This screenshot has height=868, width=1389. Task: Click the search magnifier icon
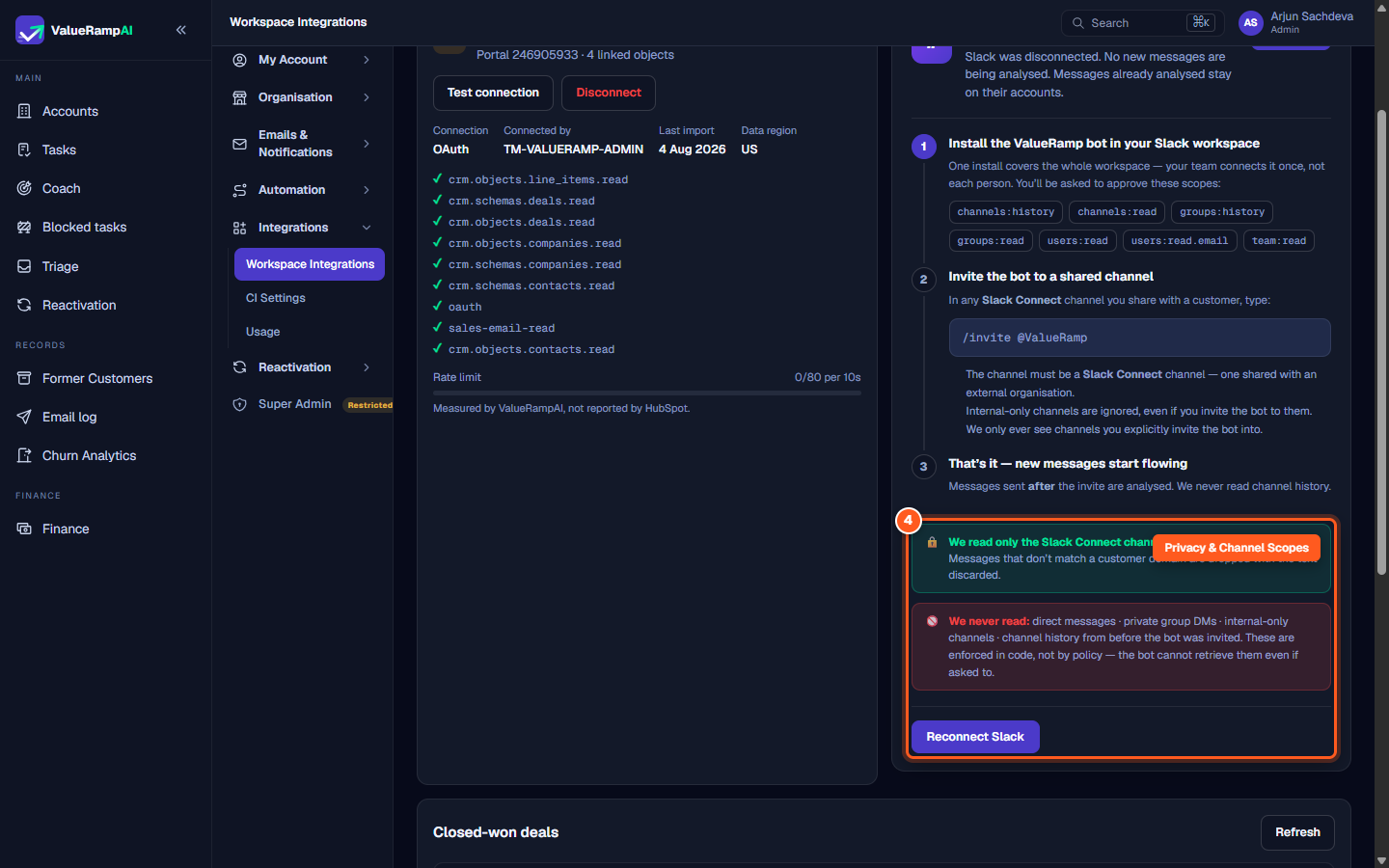pyautogui.click(x=1078, y=23)
